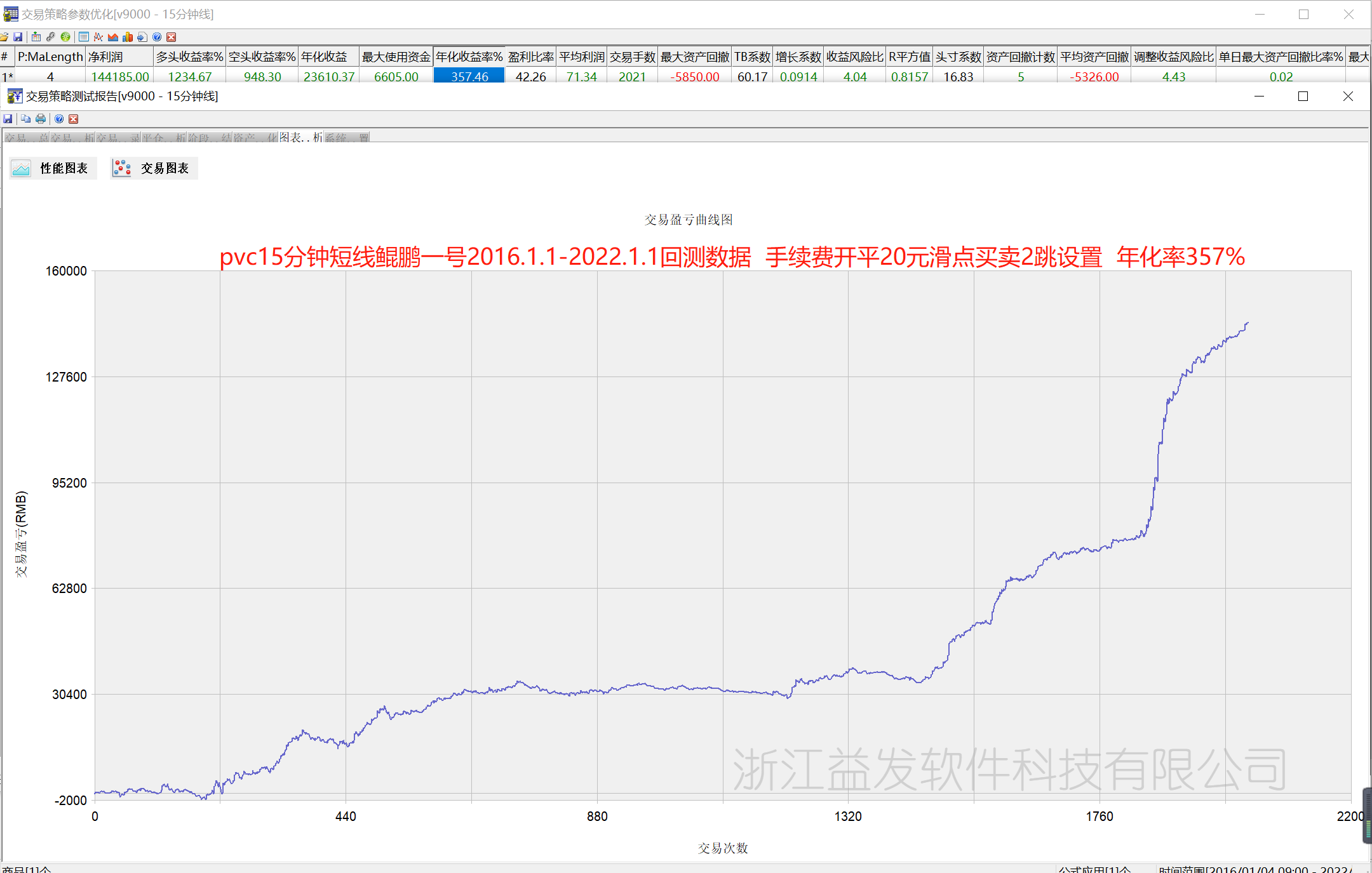The height and width of the screenshot is (873, 1372).
Task: Select the highlighted 357.46 annualized return cell
Action: tap(469, 76)
